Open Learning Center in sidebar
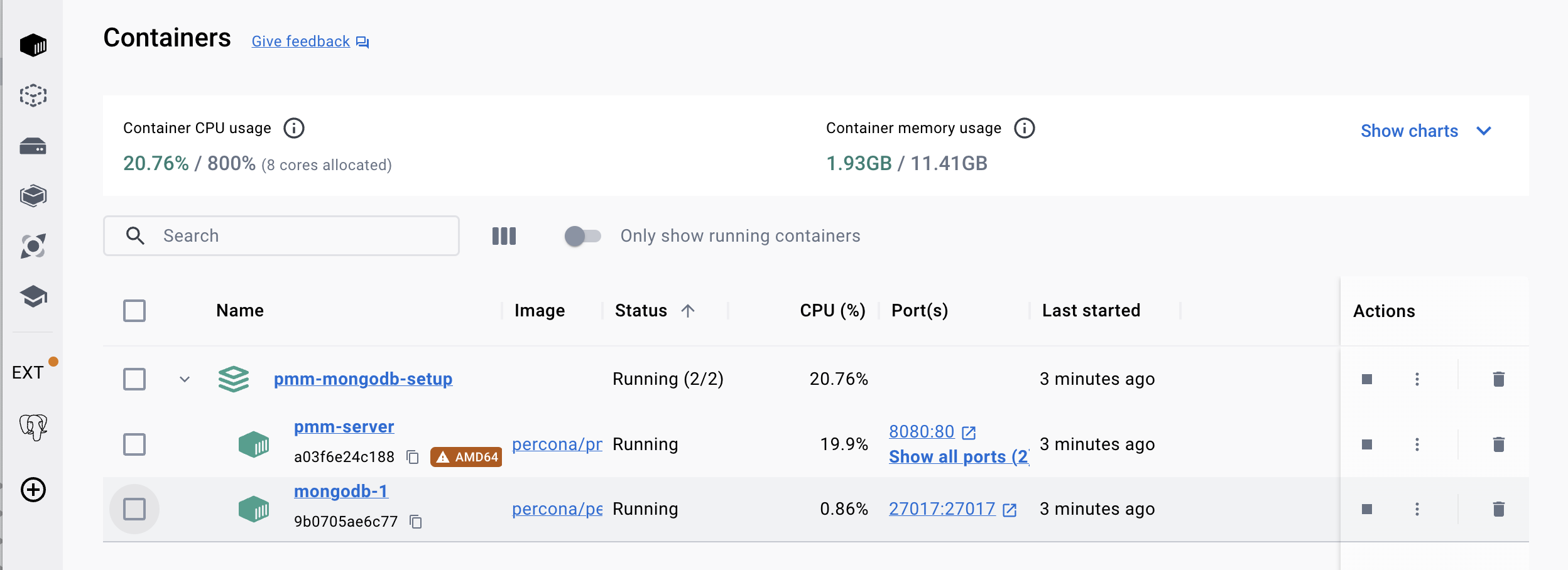This screenshot has height=570, width=1568. 33,296
